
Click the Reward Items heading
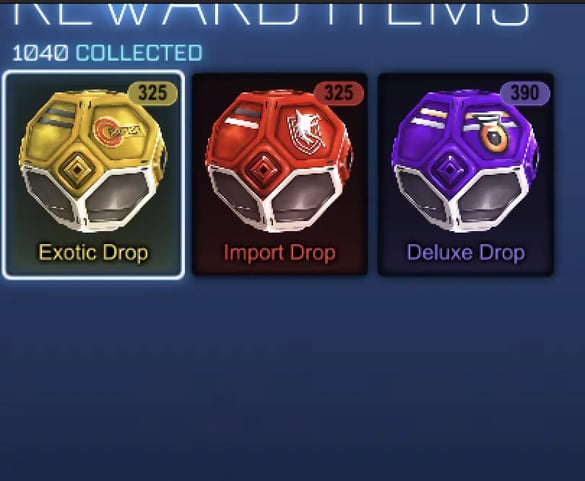point(271,13)
